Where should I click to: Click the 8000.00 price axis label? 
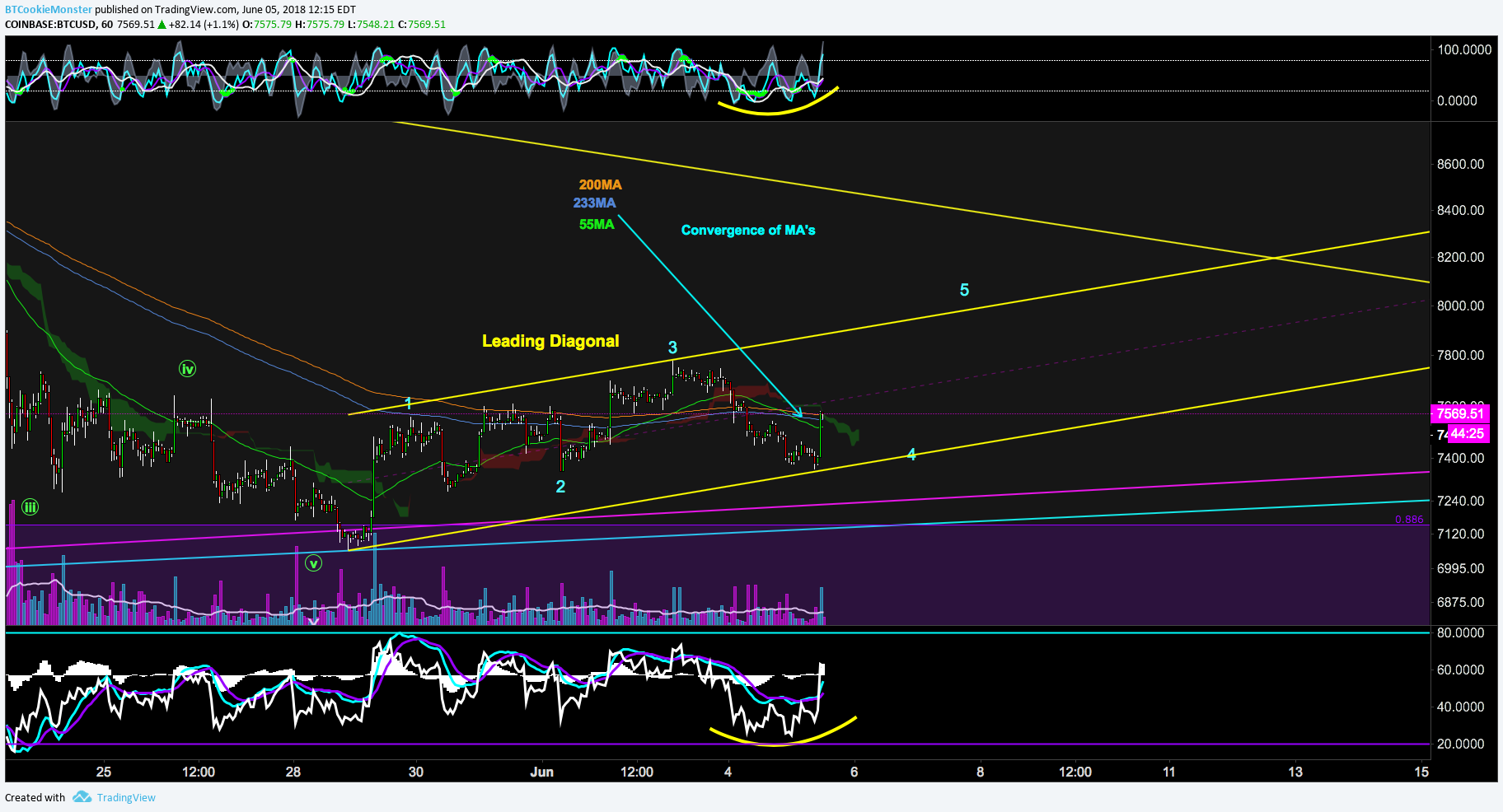[x=1460, y=306]
